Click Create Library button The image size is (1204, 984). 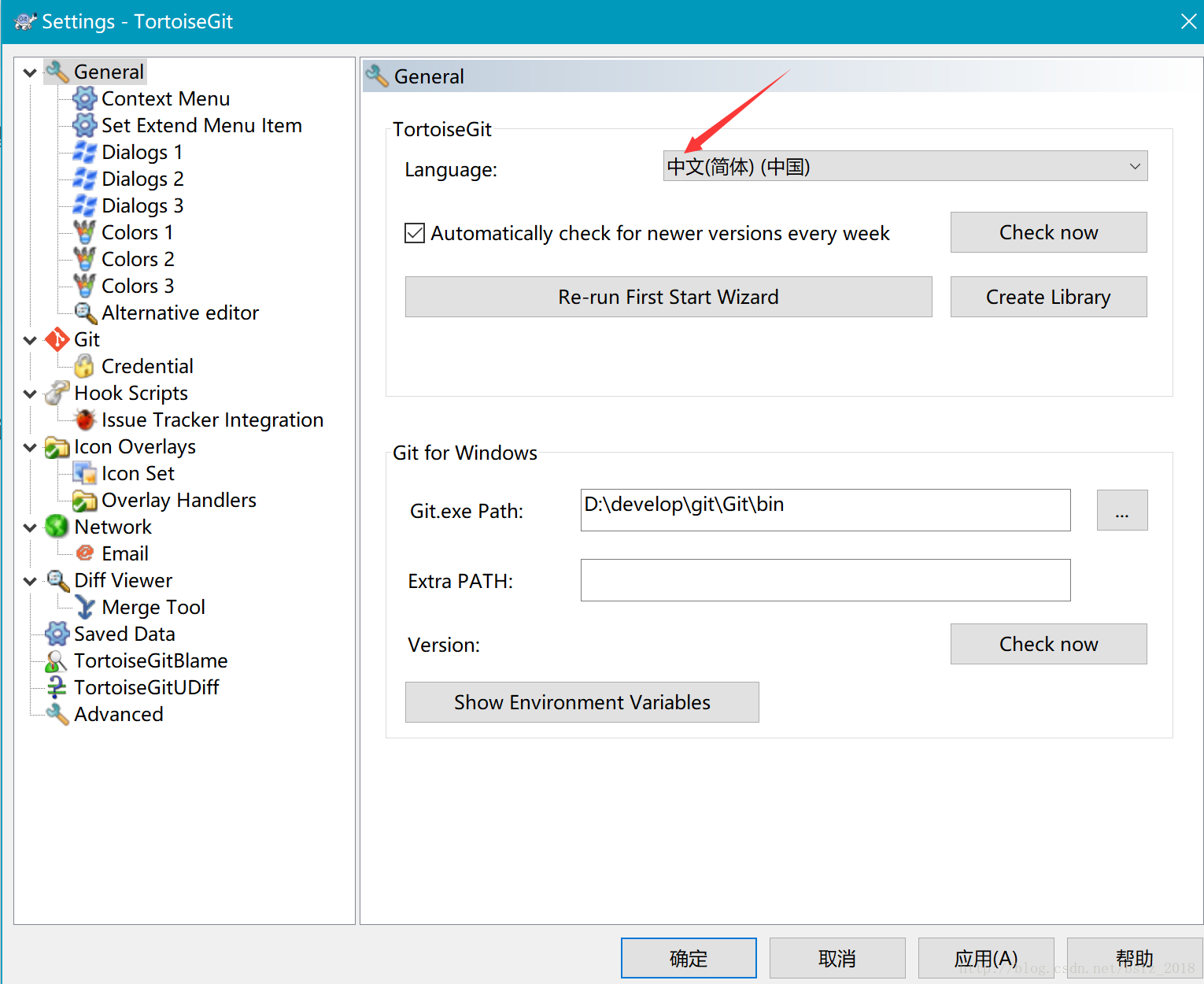pos(1048,297)
